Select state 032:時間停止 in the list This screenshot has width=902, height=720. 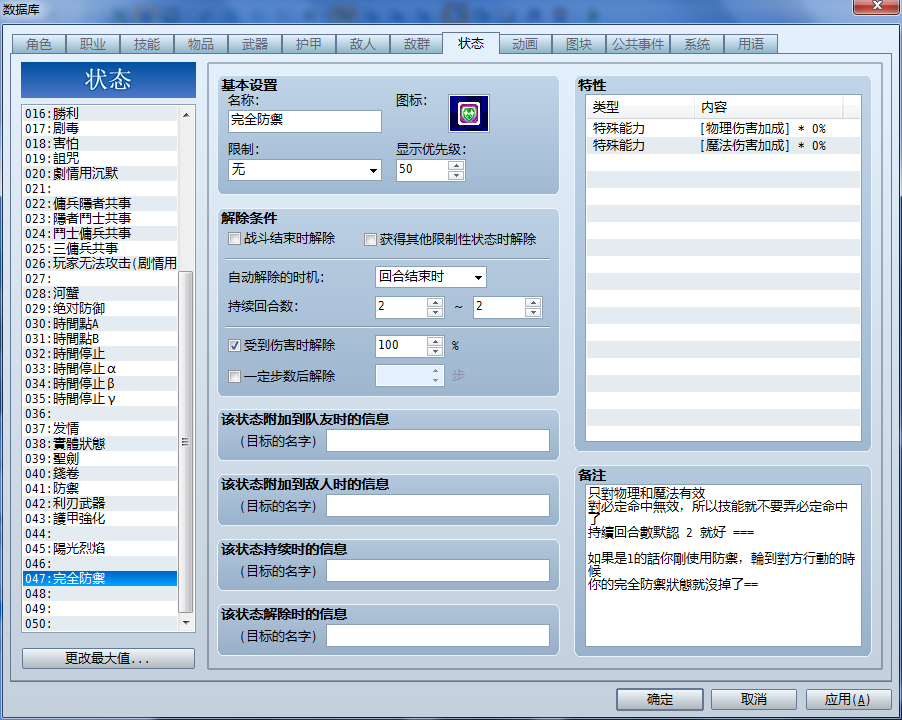click(x=100, y=353)
